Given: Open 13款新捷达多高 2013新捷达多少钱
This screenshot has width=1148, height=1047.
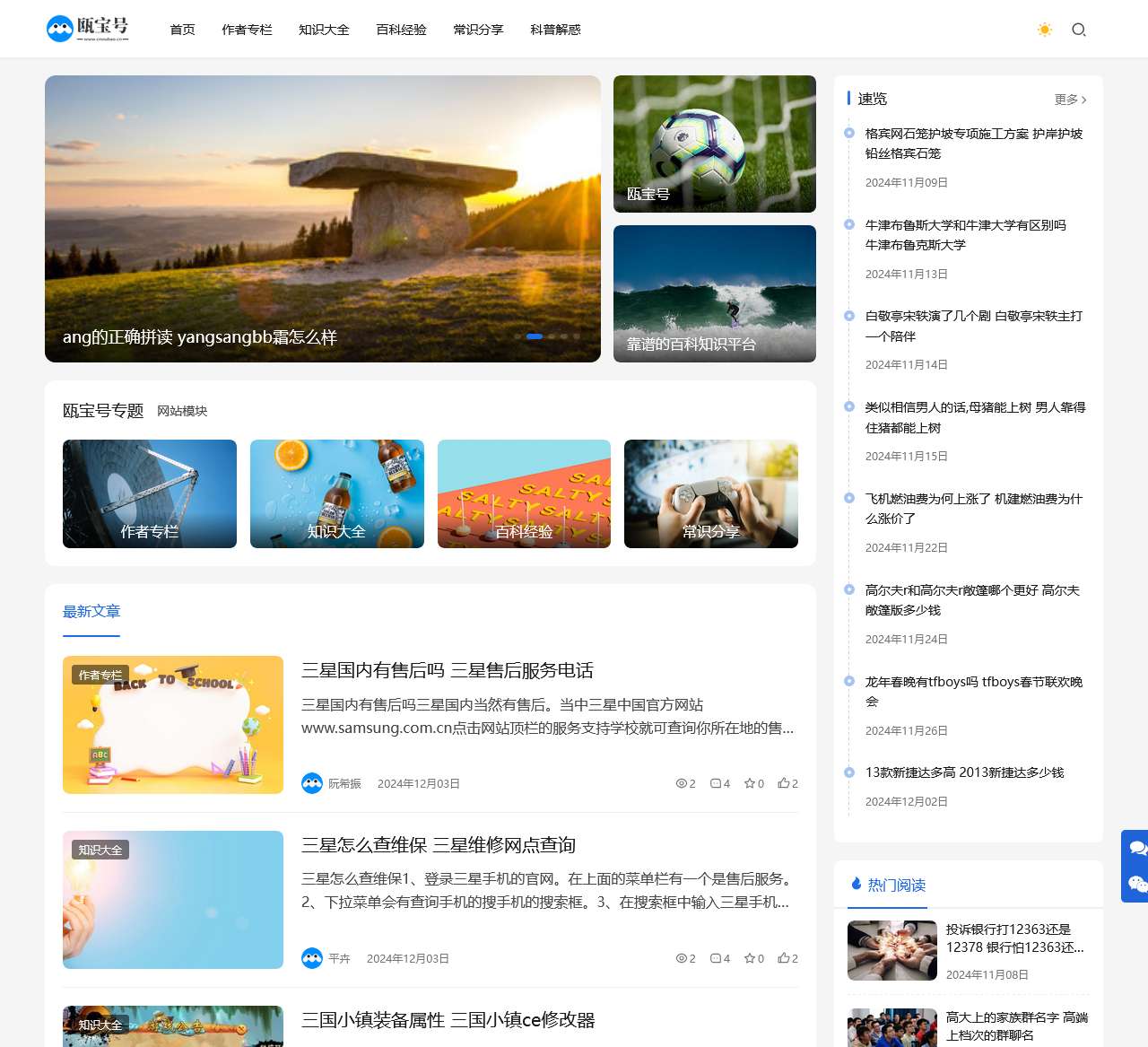Looking at the screenshot, I should coord(965,772).
